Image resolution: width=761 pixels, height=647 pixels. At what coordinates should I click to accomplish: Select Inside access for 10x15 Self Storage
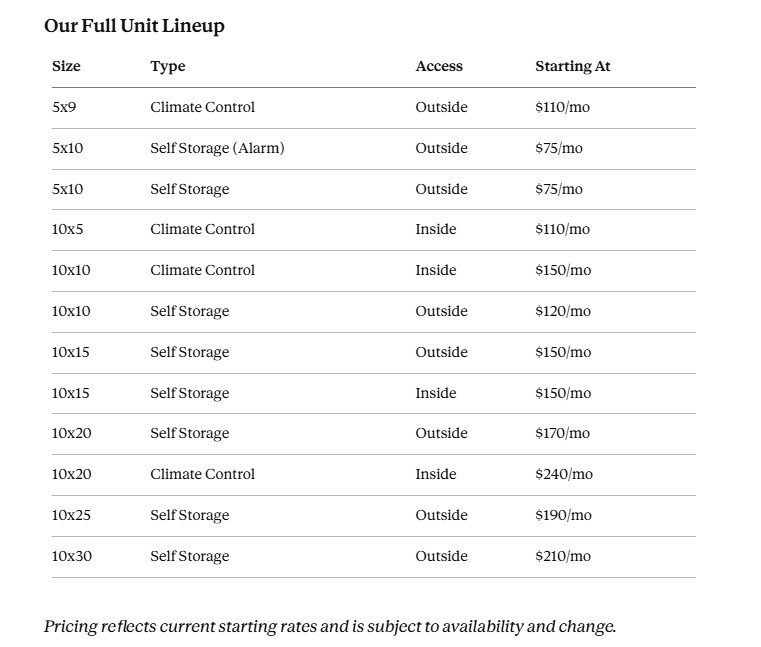[x=436, y=393]
